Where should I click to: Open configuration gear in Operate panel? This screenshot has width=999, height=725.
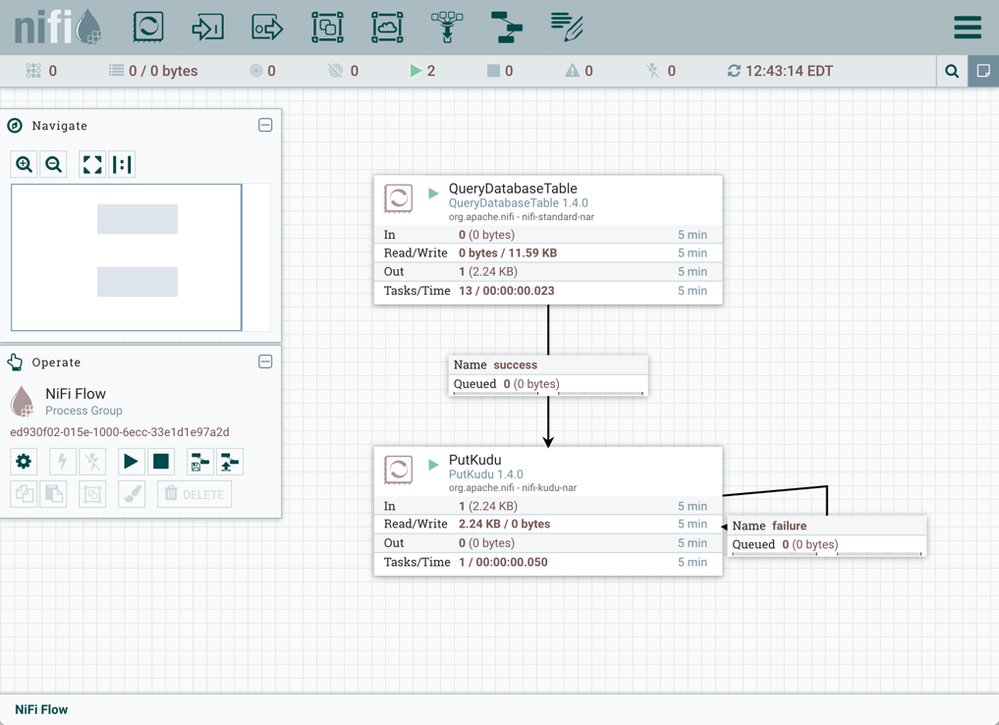pyautogui.click(x=24, y=462)
